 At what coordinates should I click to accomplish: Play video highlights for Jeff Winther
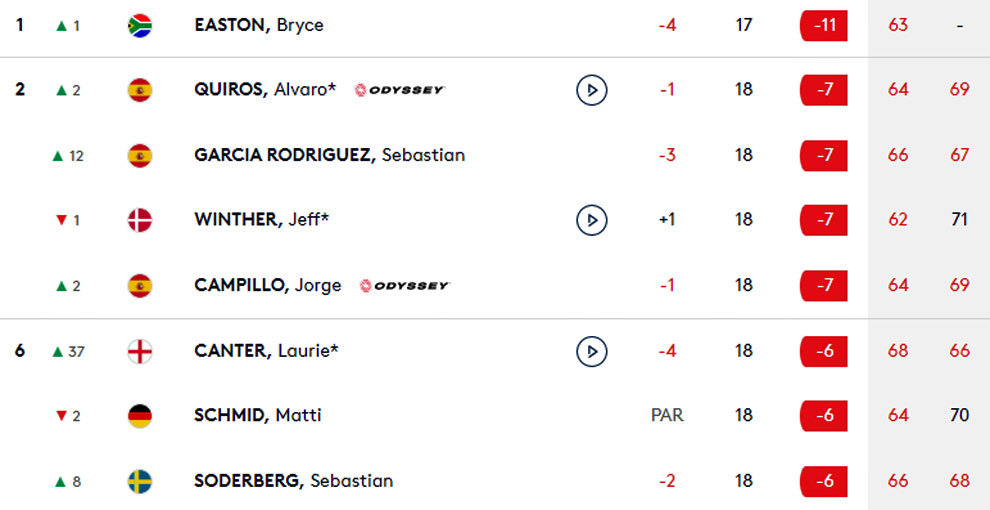[592, 220]
